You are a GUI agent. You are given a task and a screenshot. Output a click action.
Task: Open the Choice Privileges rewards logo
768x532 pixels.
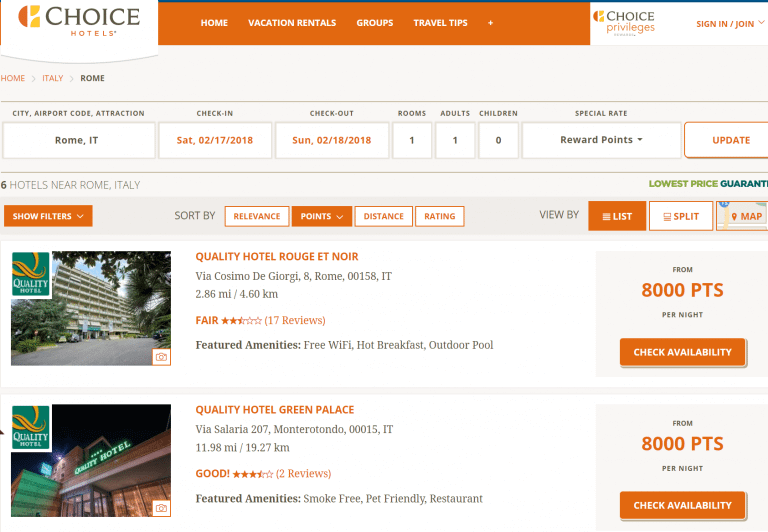click(x=624, y=23)
